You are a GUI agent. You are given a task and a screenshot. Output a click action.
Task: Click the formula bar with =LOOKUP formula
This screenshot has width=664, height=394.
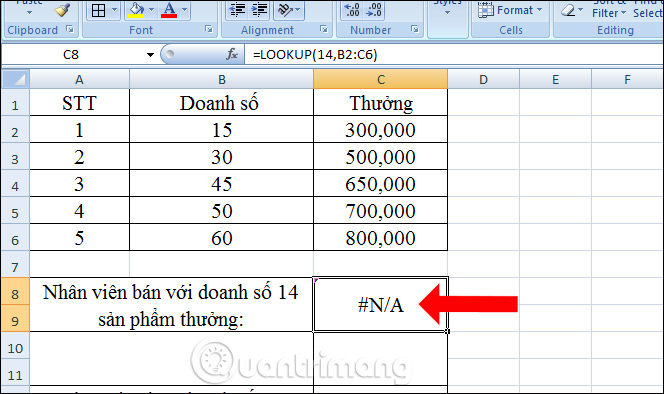click(x=454, y=55)
